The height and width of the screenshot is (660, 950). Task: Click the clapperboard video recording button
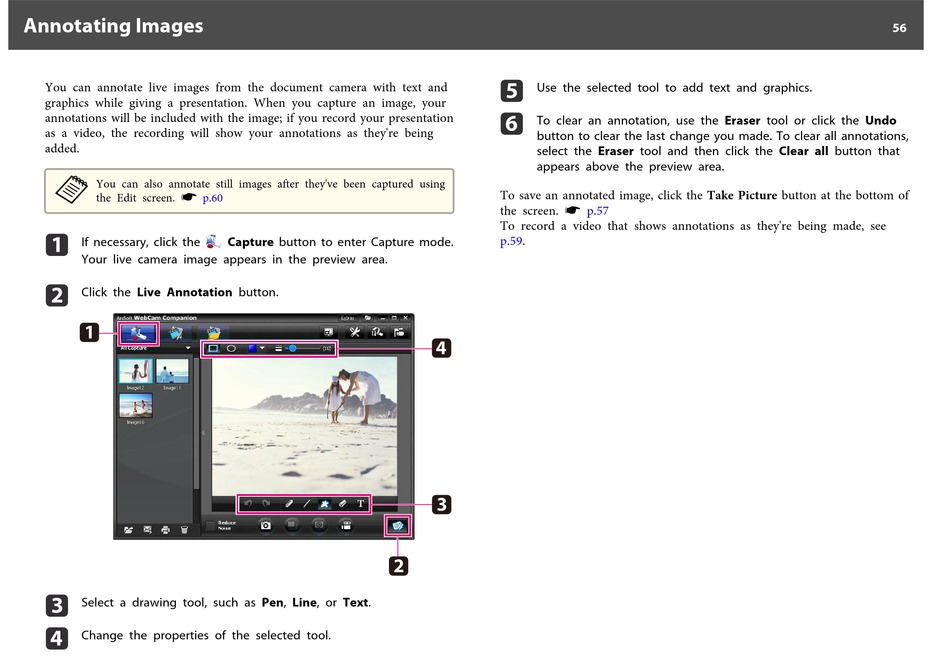tap(346, 525)
